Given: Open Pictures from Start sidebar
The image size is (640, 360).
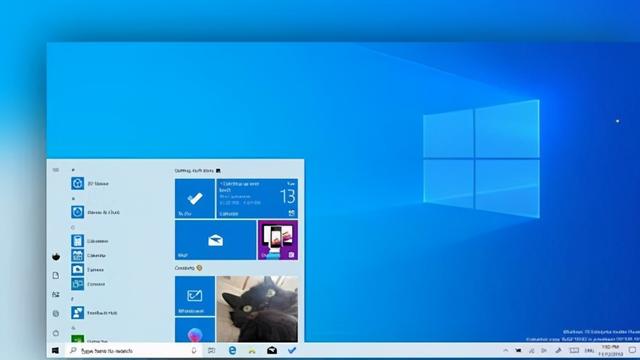Looking at the screenshot, I should [x=56, y=294].
